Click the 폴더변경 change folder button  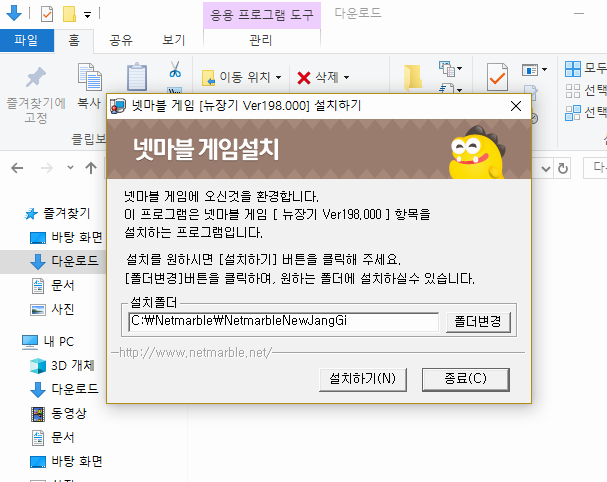[478, 322]
